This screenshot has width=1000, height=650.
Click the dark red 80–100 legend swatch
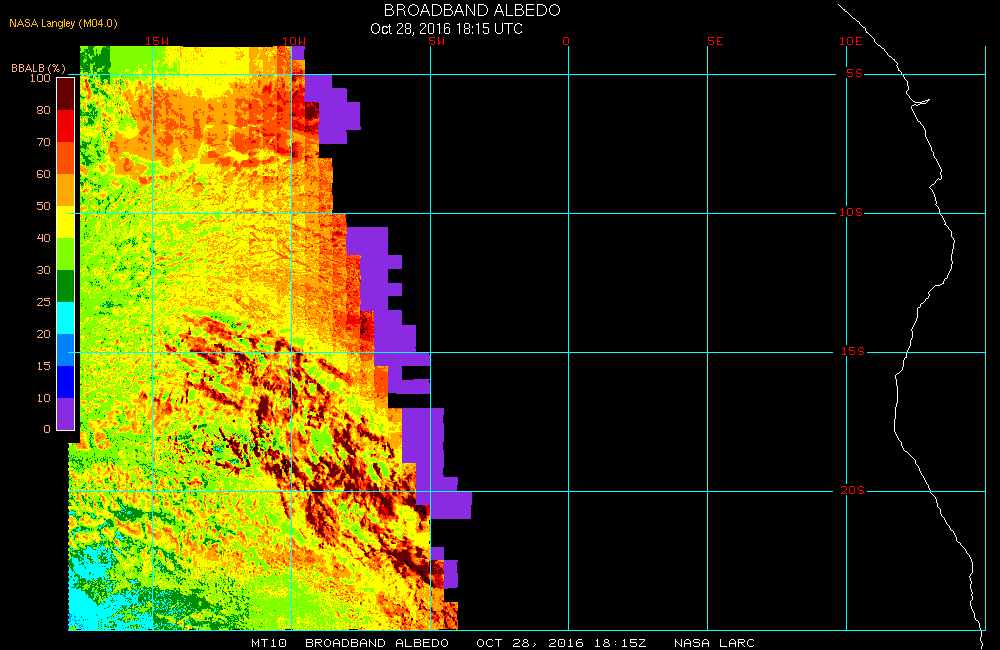tap(65, 93)
